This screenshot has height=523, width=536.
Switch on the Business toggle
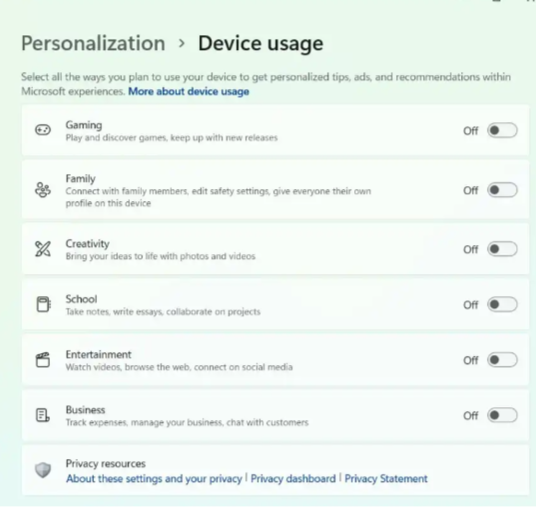click(502, 415)
